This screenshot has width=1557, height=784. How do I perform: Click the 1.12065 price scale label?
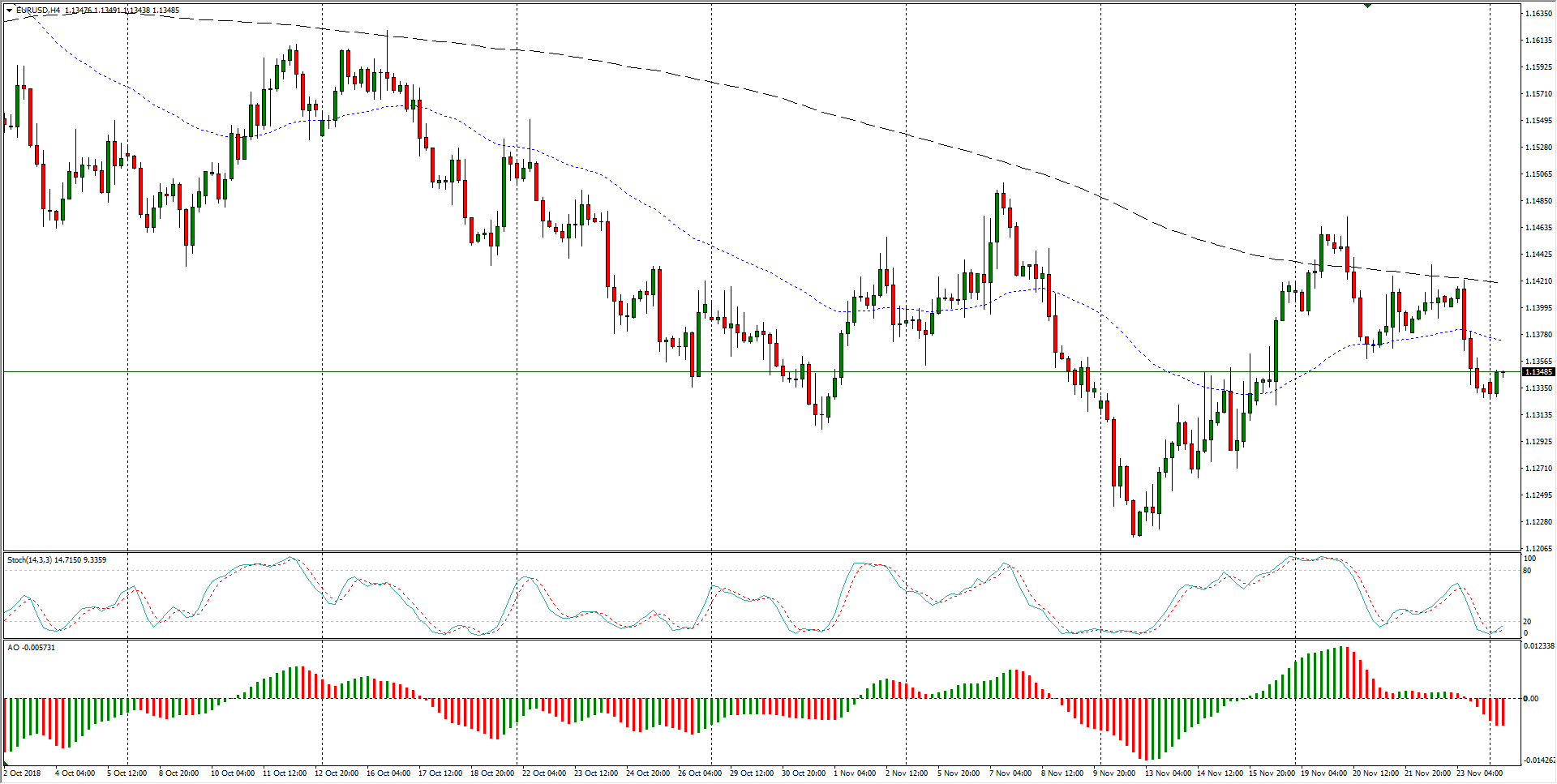point(1538,549)
